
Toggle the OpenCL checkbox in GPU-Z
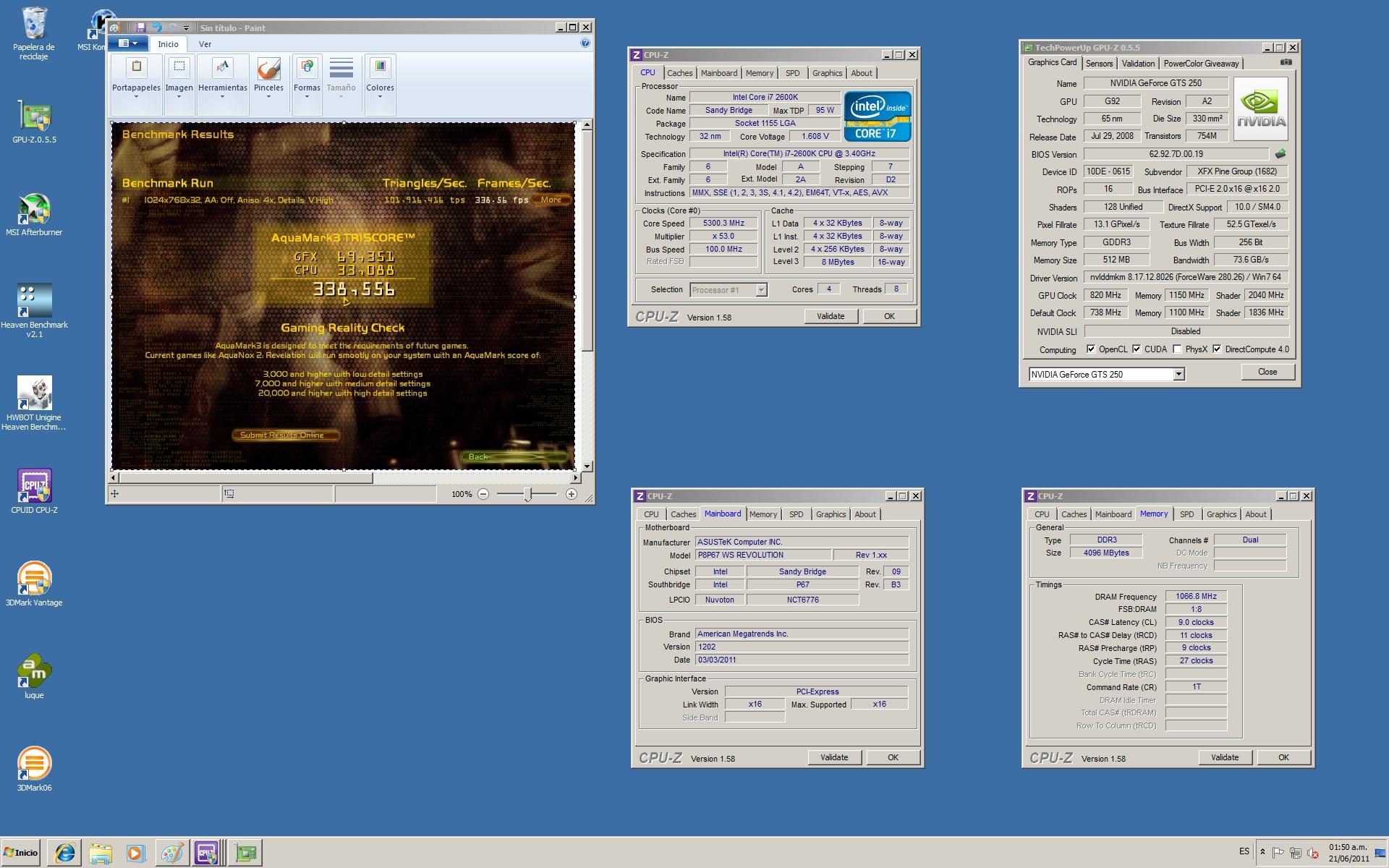(1090, 349)
